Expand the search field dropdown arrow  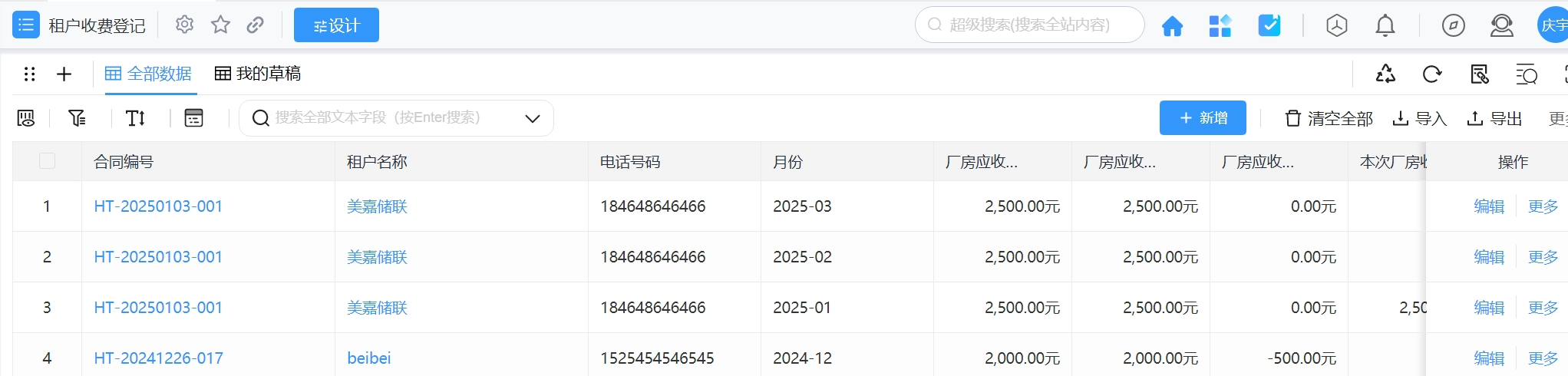(532, 118)
